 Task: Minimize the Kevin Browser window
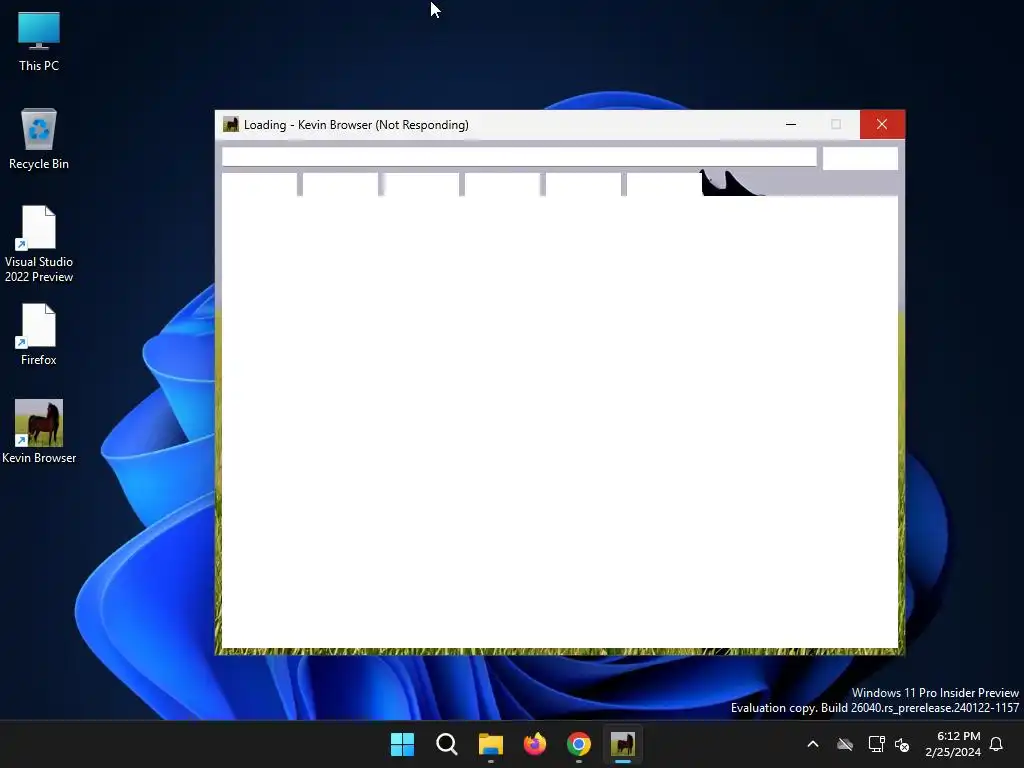791,124
